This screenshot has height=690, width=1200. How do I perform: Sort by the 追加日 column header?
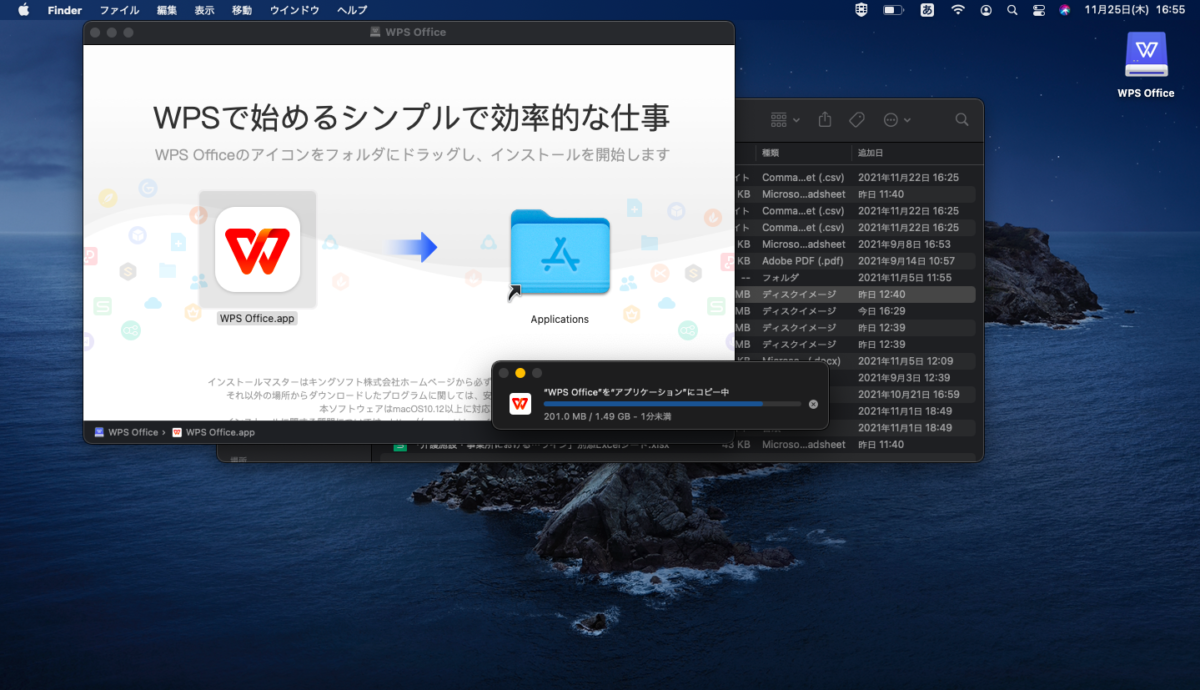869,153
